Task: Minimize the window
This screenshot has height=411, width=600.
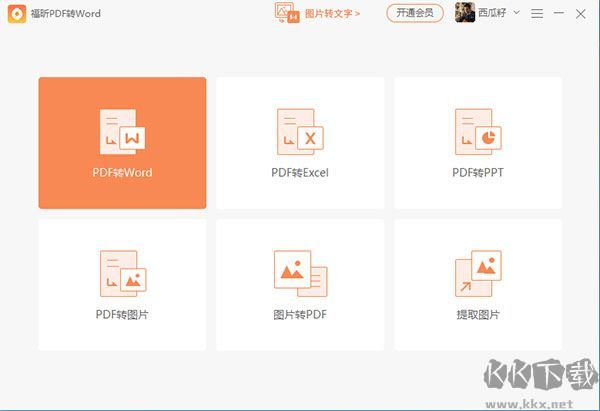Action: (559, 13)
